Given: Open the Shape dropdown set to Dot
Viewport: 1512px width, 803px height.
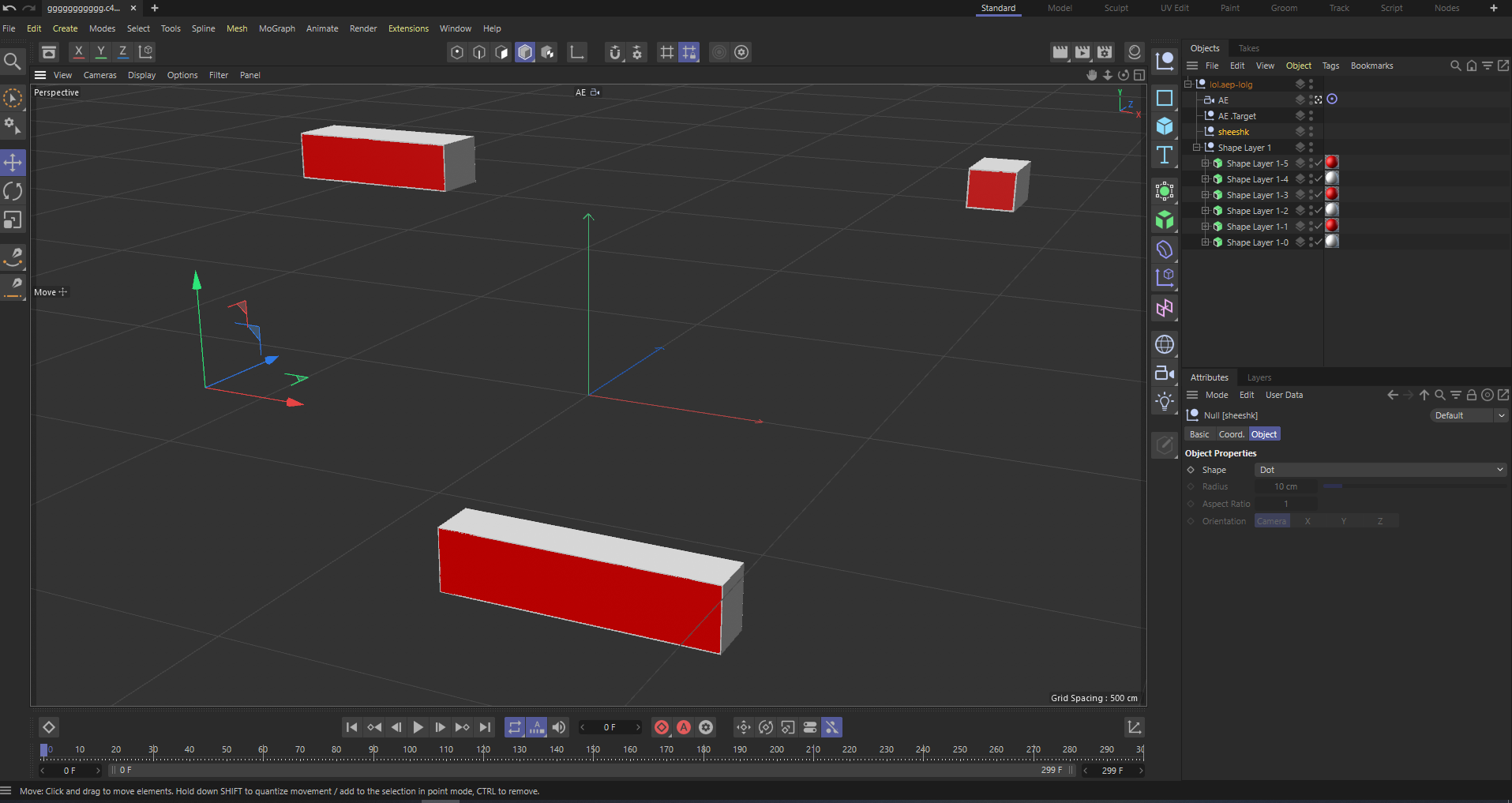Looking at the screenshot, I should pyautogui.click(x=1379, y=469).
